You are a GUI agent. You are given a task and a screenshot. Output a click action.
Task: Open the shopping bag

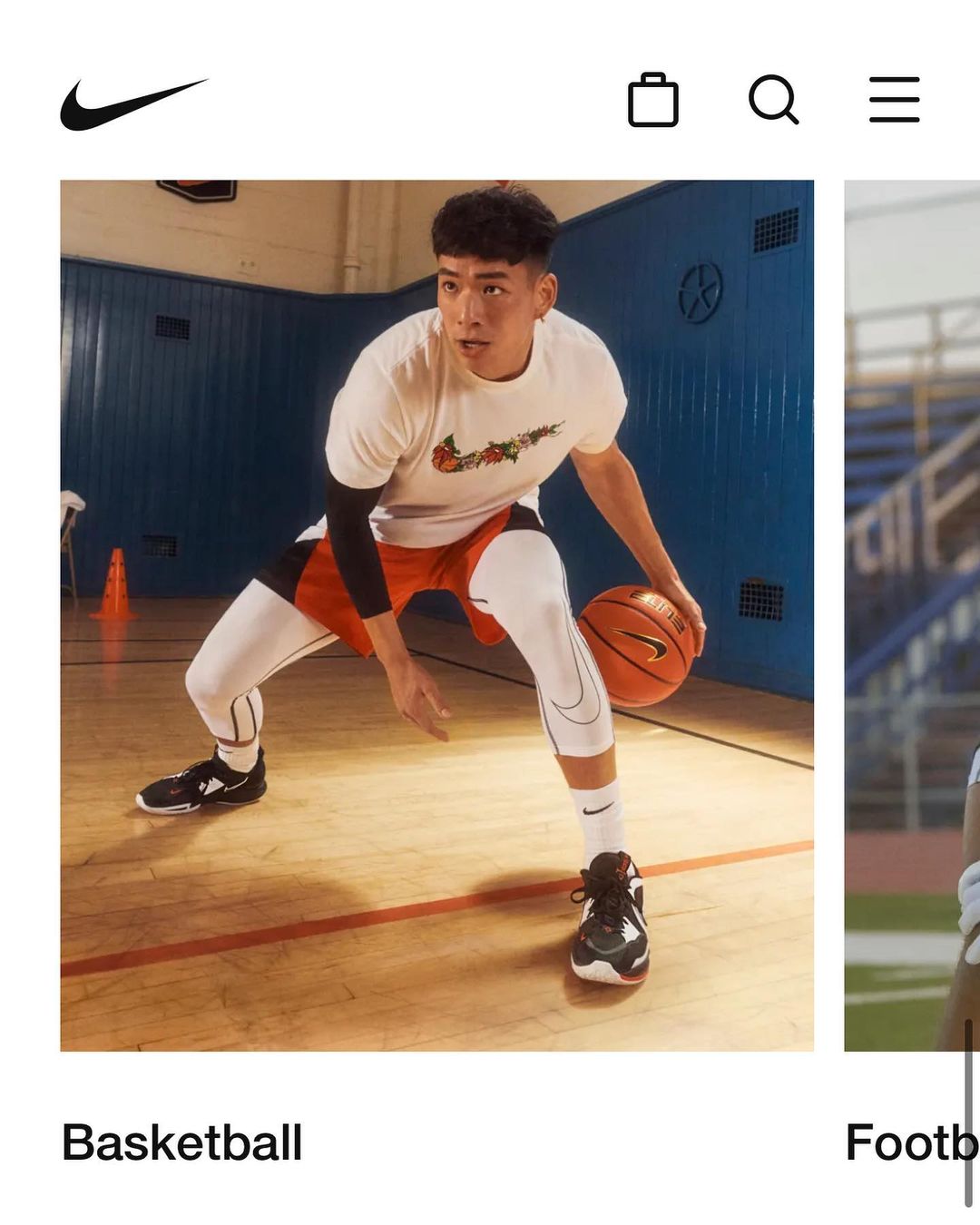(x=653, y=100)
